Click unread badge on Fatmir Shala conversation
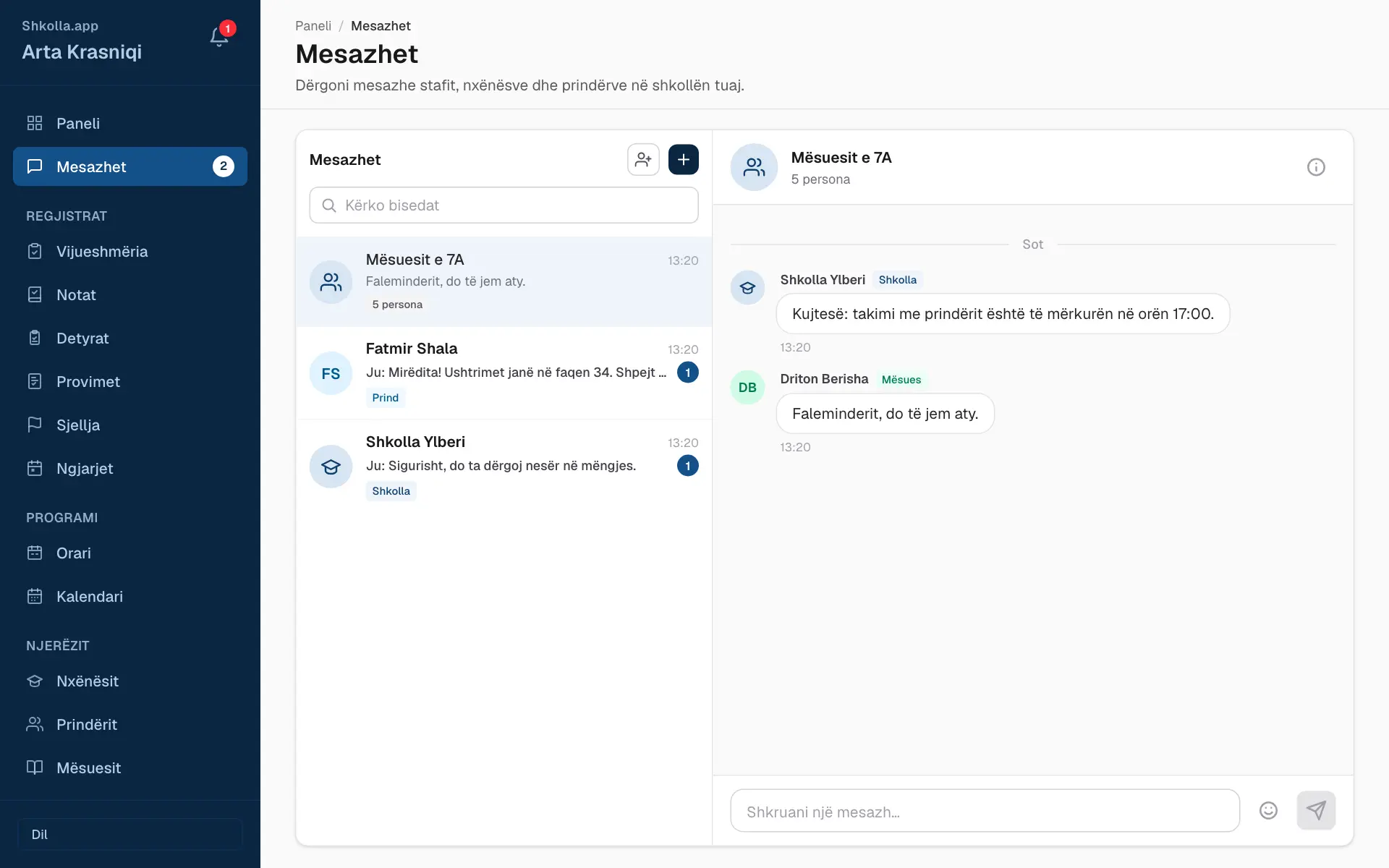1389x868 pixels. (687, 373)
